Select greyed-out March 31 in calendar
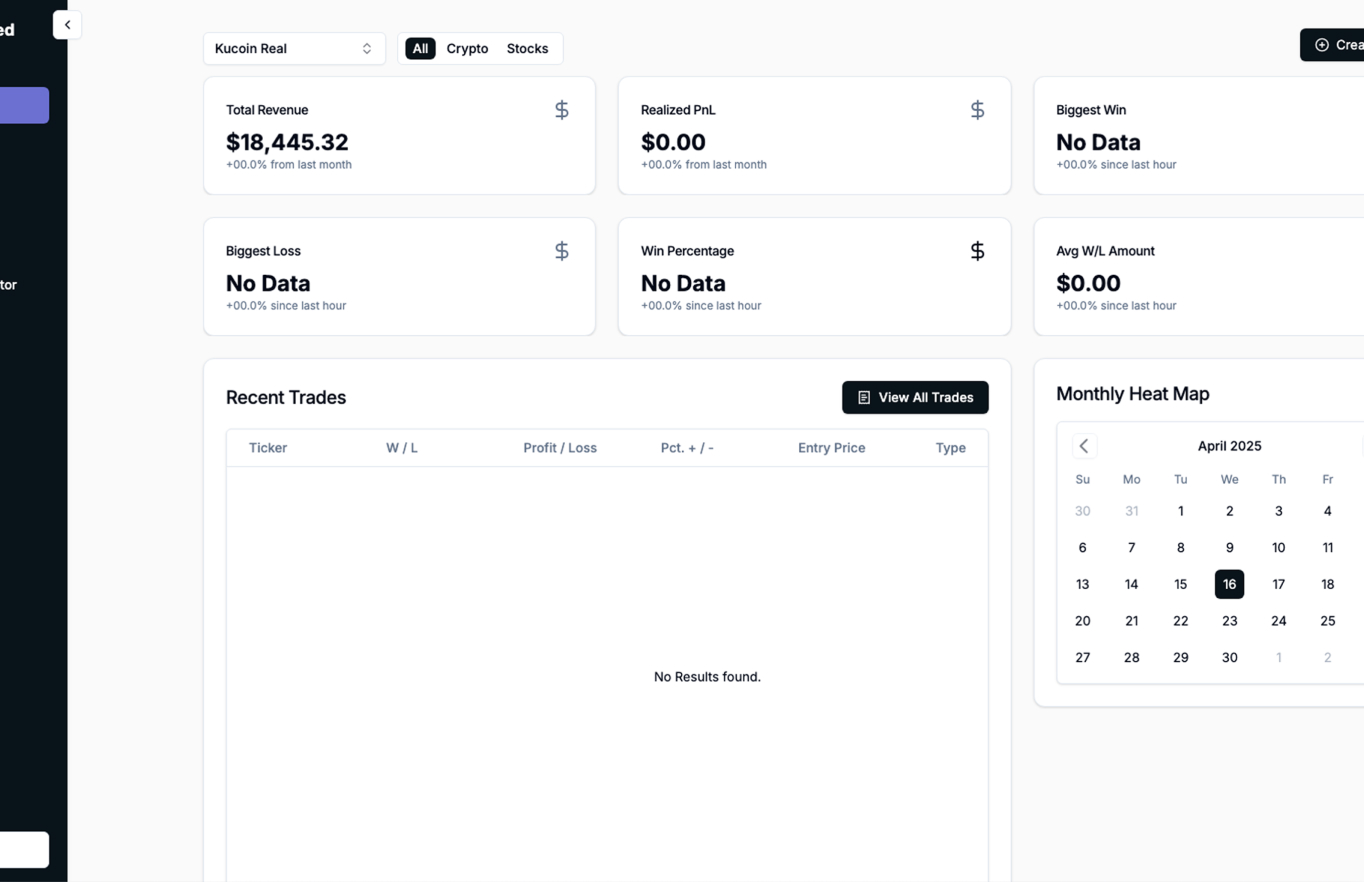1364x882 pixels. point(1132,511)
